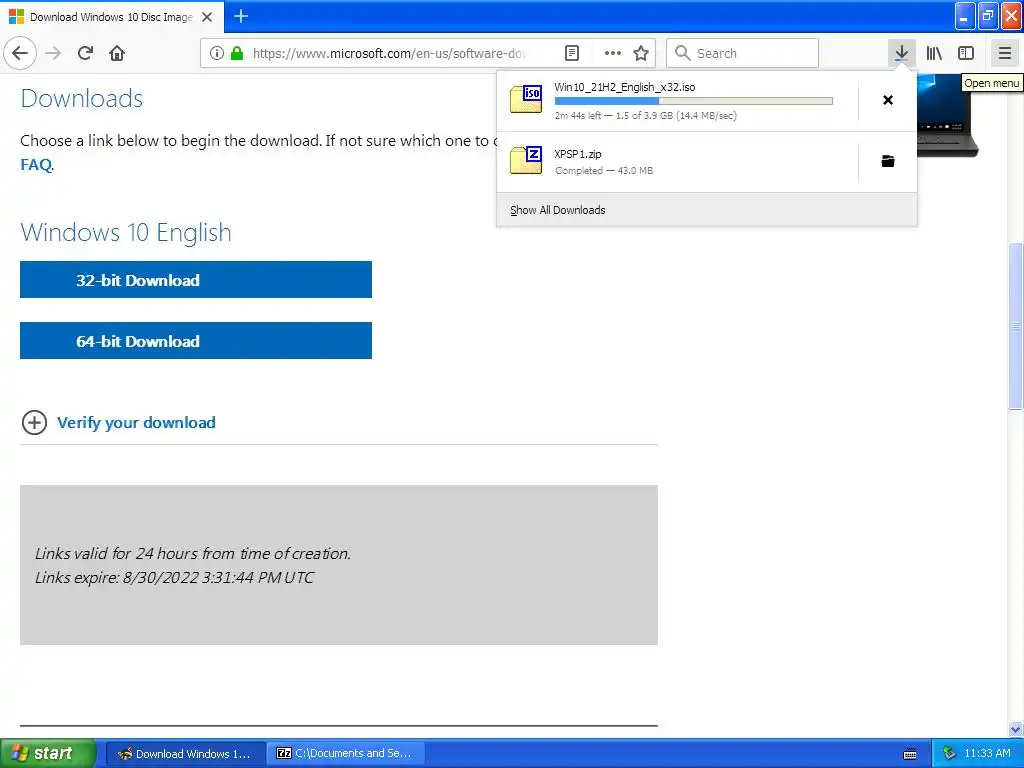
Task: Open the Library toolbar button
Action: (935, 53)
